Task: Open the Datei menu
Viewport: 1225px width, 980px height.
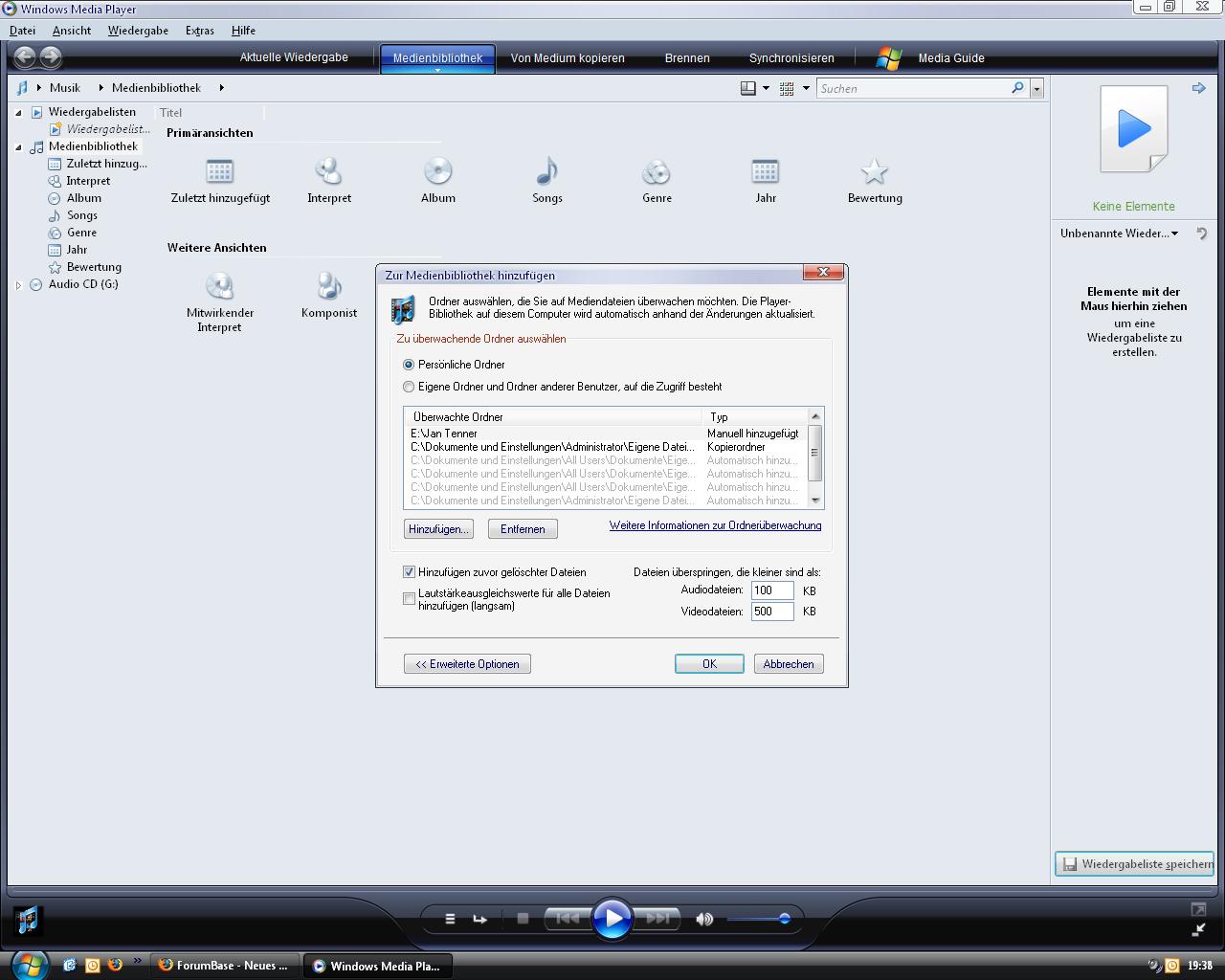Action: click(22, 31)
